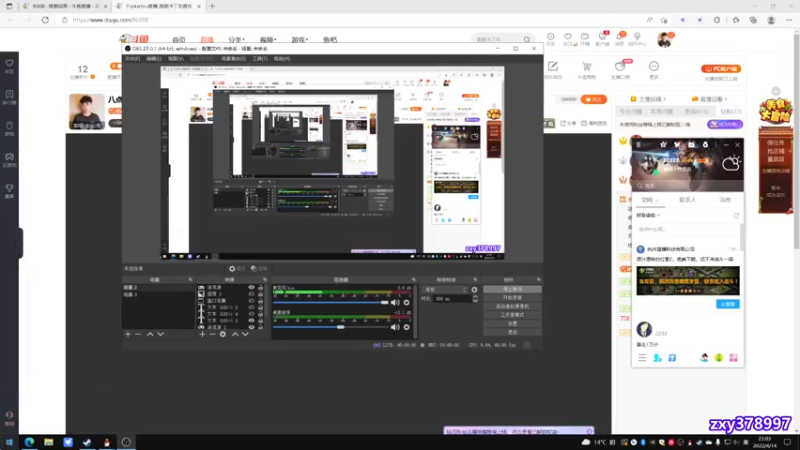Toggle lock icon of first source row

coord(261,288)
